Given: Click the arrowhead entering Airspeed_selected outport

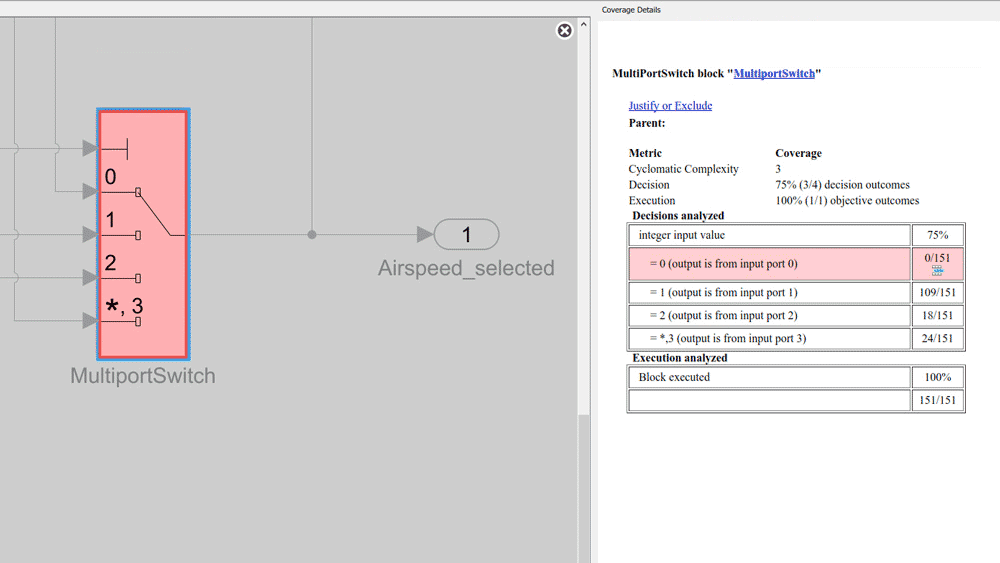Looking at the screenshot, I should click(425, 235).
